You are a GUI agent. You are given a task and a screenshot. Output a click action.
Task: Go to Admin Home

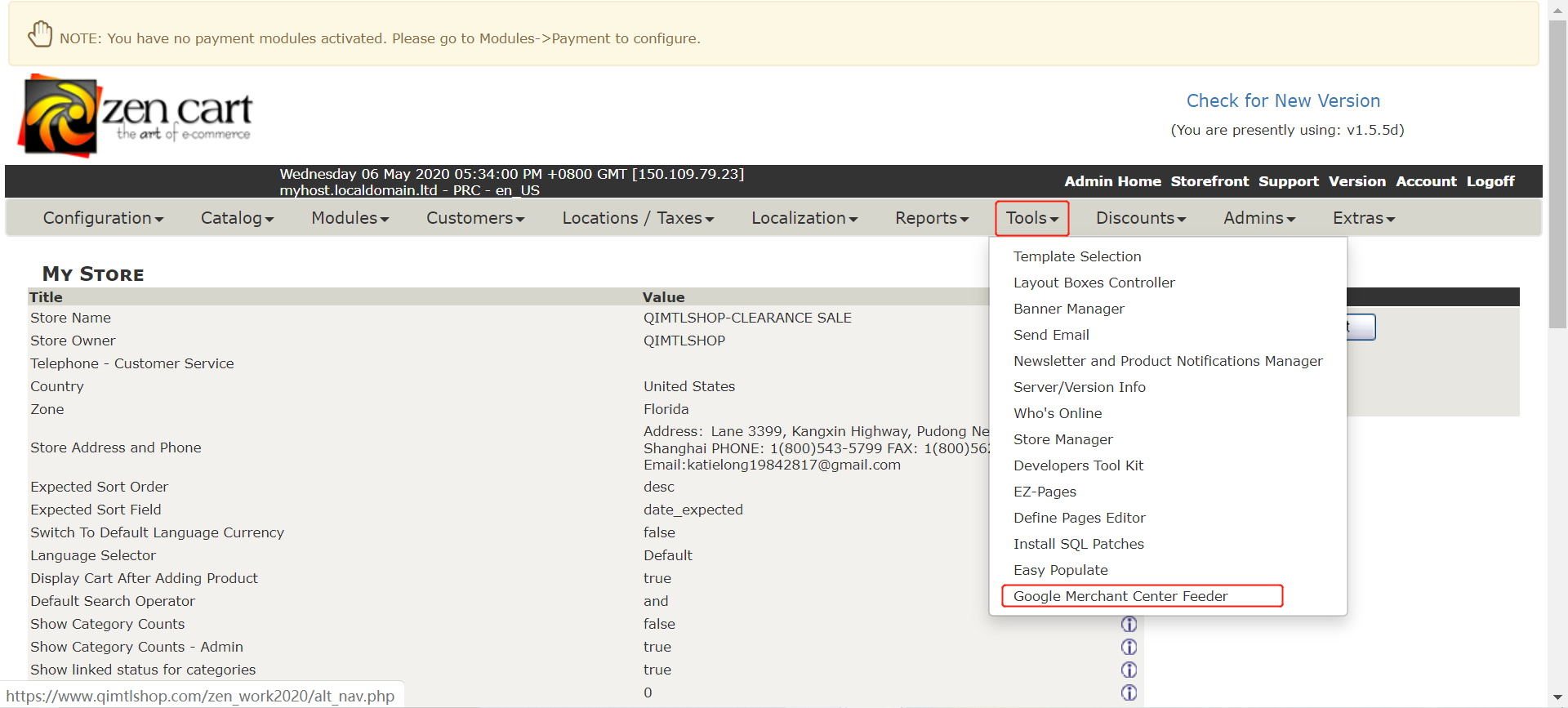pos(1112,181)
